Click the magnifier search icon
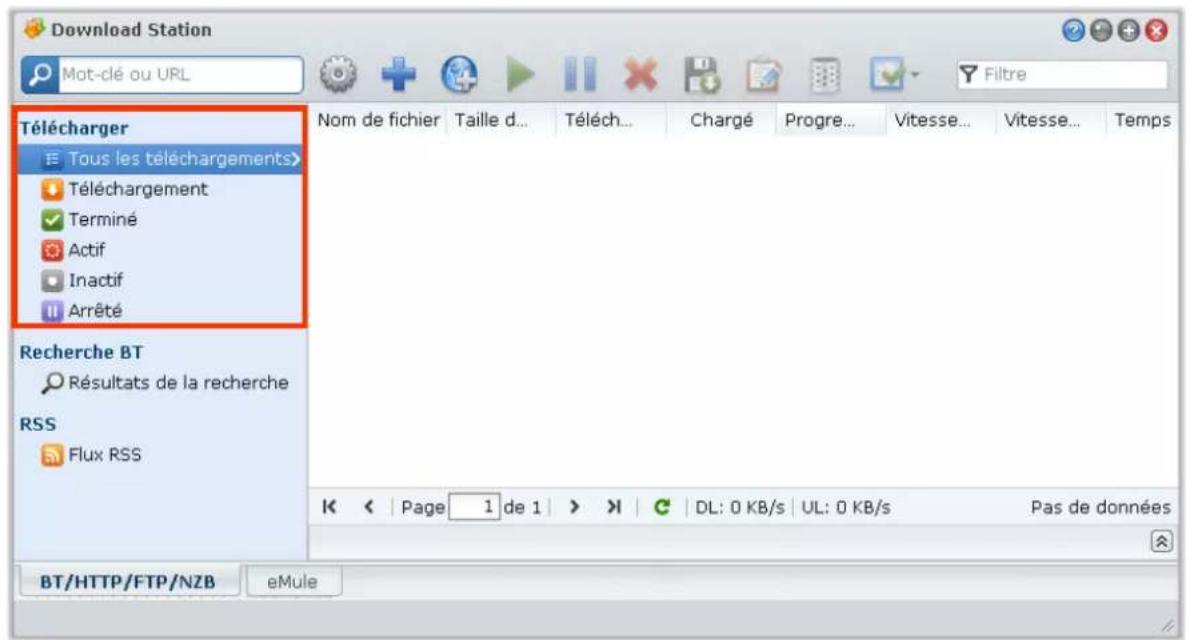The height and width of the screenshot is (640, 1190). pyautogui.click(x=39, y=74)
